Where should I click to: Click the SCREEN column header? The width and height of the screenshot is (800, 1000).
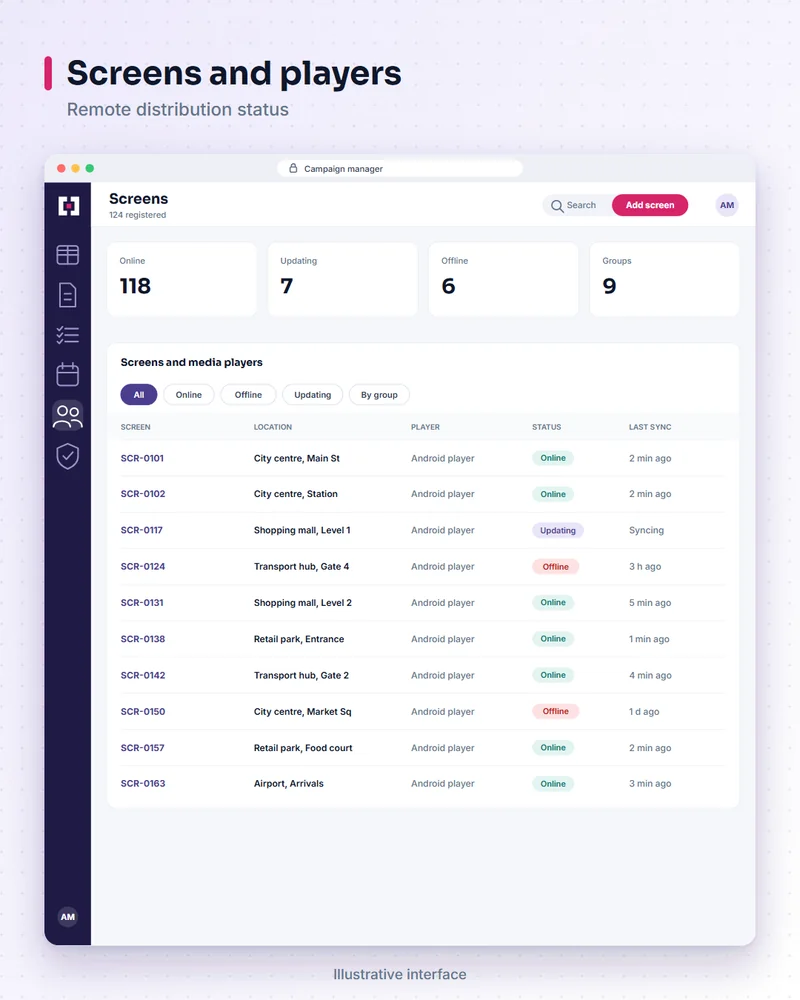pos(135,427)
